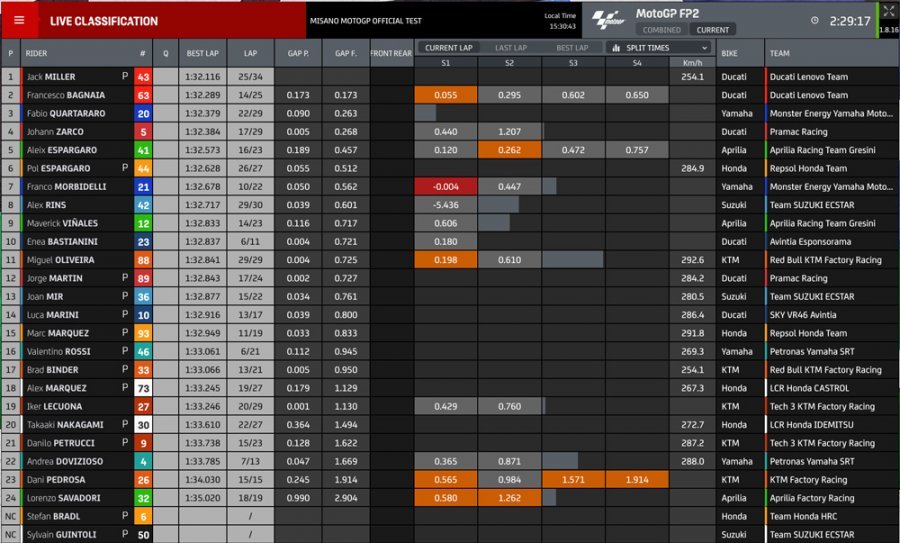The height and width of the screenshot is (543, 900).
Task: Open the hamburger menu
Action: (x=19, y=20)
